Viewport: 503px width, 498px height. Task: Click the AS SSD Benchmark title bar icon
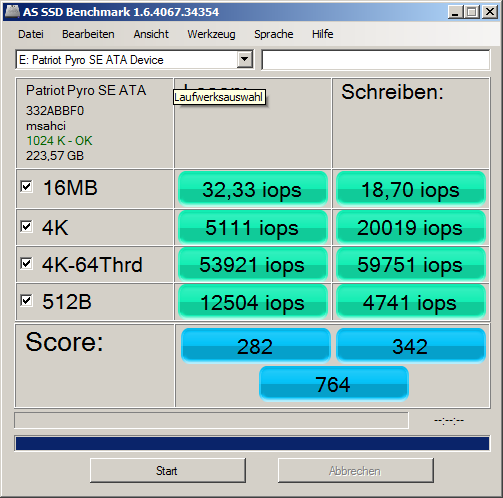tap(12, 12)
